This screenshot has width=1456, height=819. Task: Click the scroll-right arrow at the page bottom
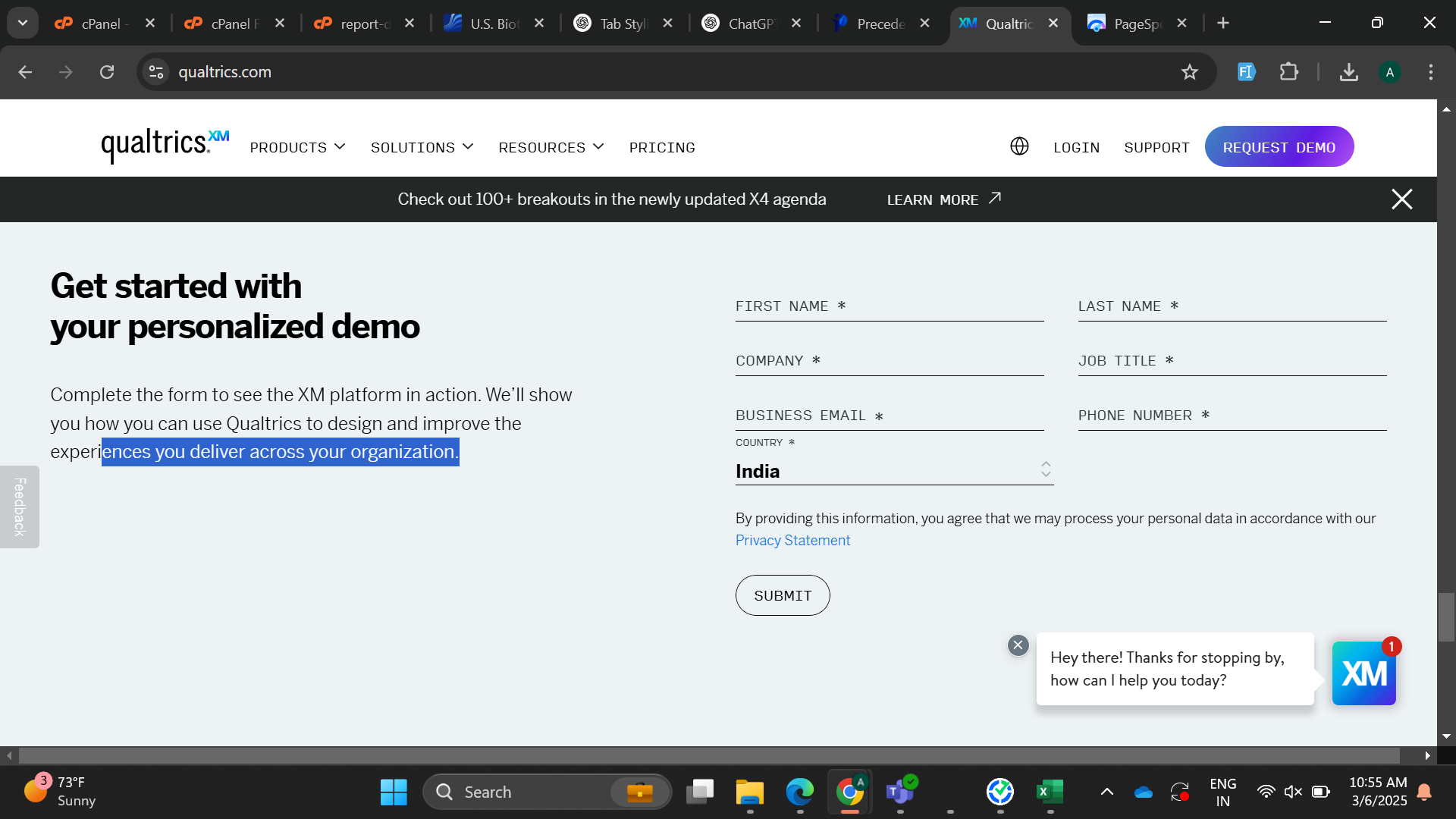(x=1427, y=755)
